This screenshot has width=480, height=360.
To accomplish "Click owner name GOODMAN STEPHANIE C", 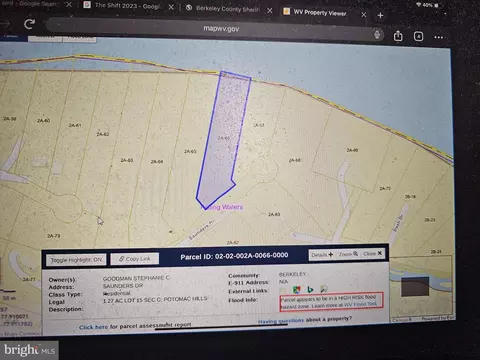I will point(136,278).
